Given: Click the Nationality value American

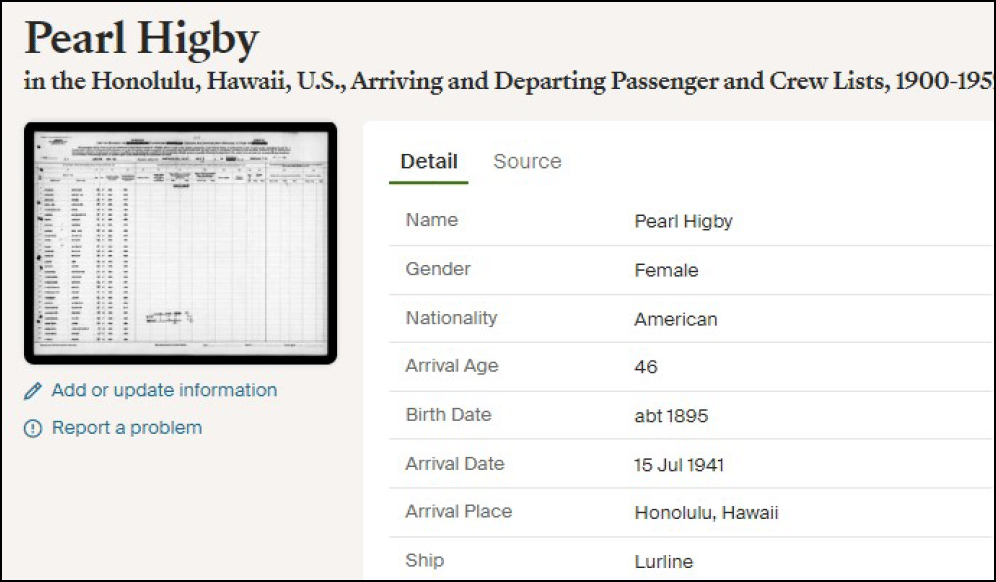Looking at the screenshot, I should coord(676,319).
